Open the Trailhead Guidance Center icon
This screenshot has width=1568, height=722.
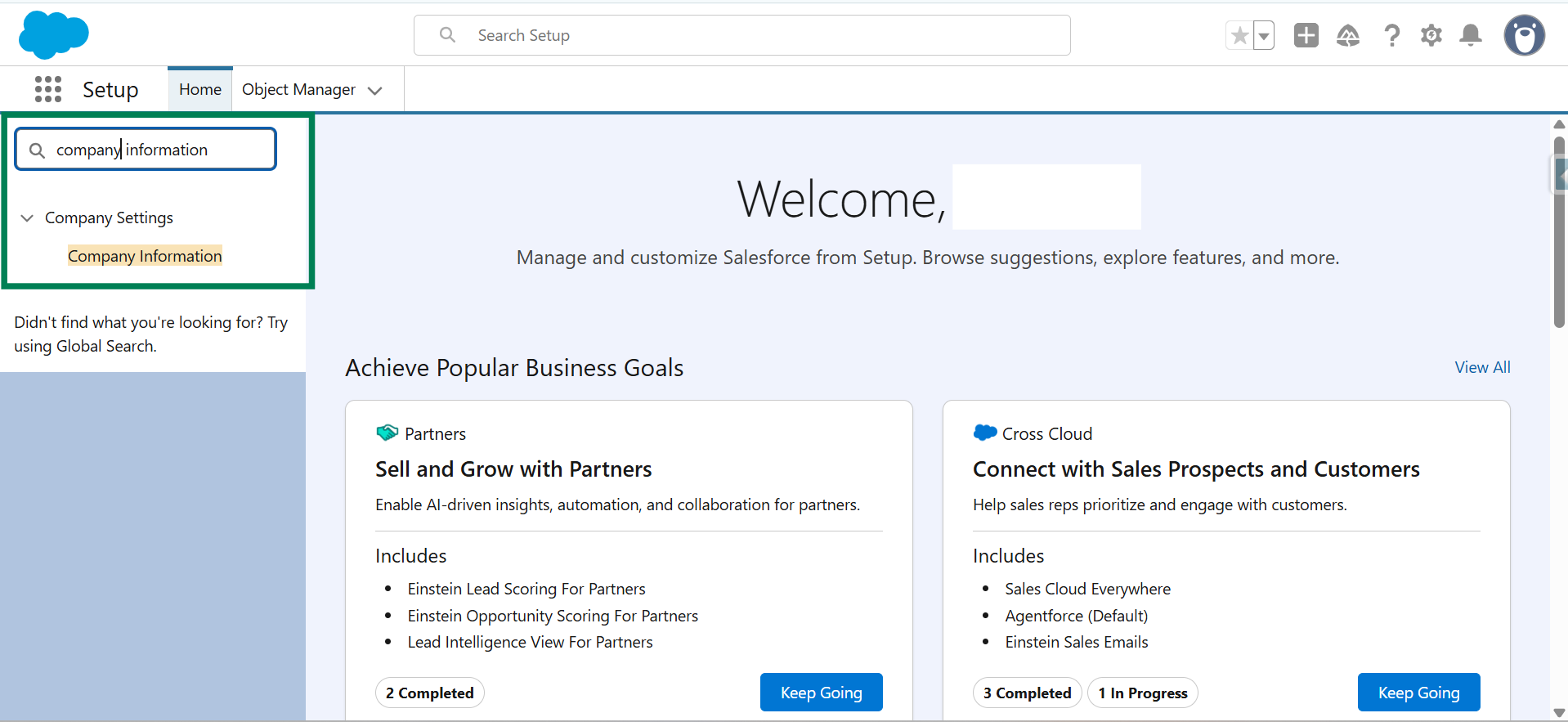point(1347,35)
